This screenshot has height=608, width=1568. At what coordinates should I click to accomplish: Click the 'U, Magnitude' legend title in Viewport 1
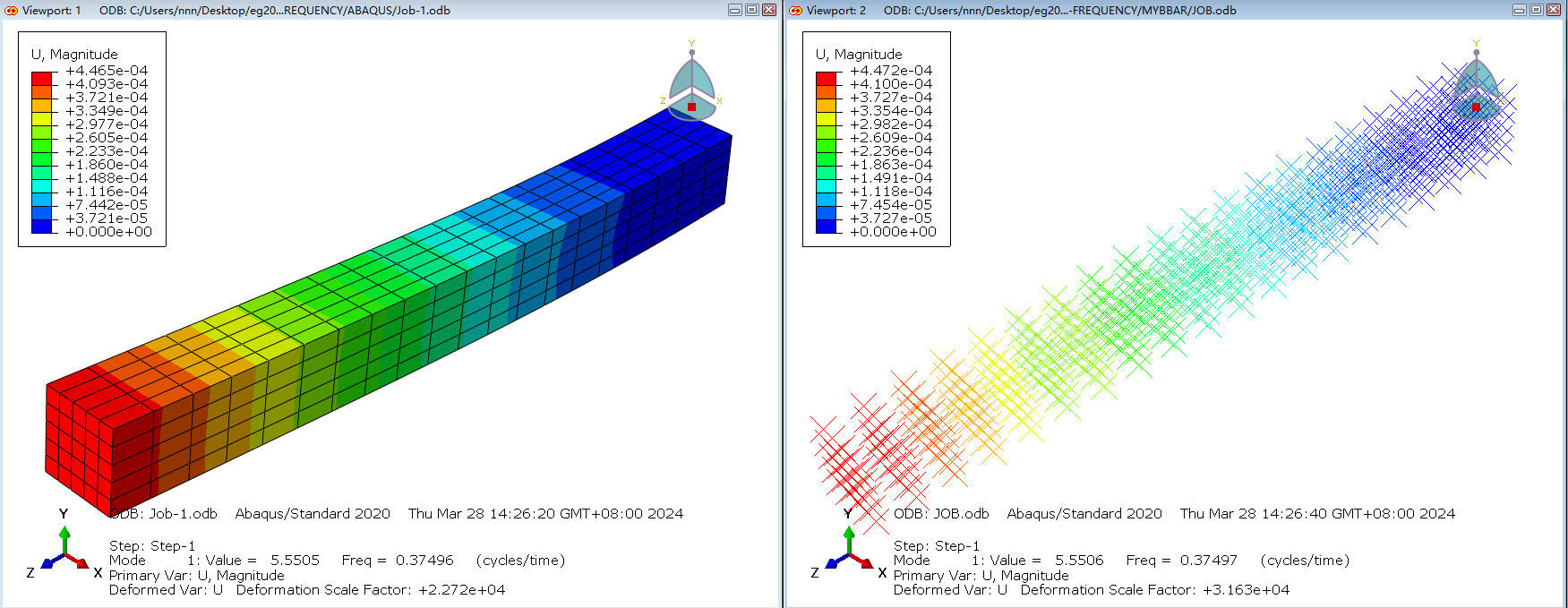pos(74,54)
